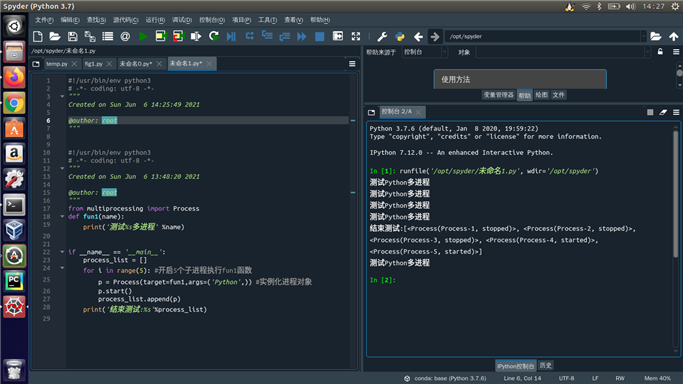Open the help pane options menu
This screenshot has width=683, height=384.
click(x=676, y=52)
